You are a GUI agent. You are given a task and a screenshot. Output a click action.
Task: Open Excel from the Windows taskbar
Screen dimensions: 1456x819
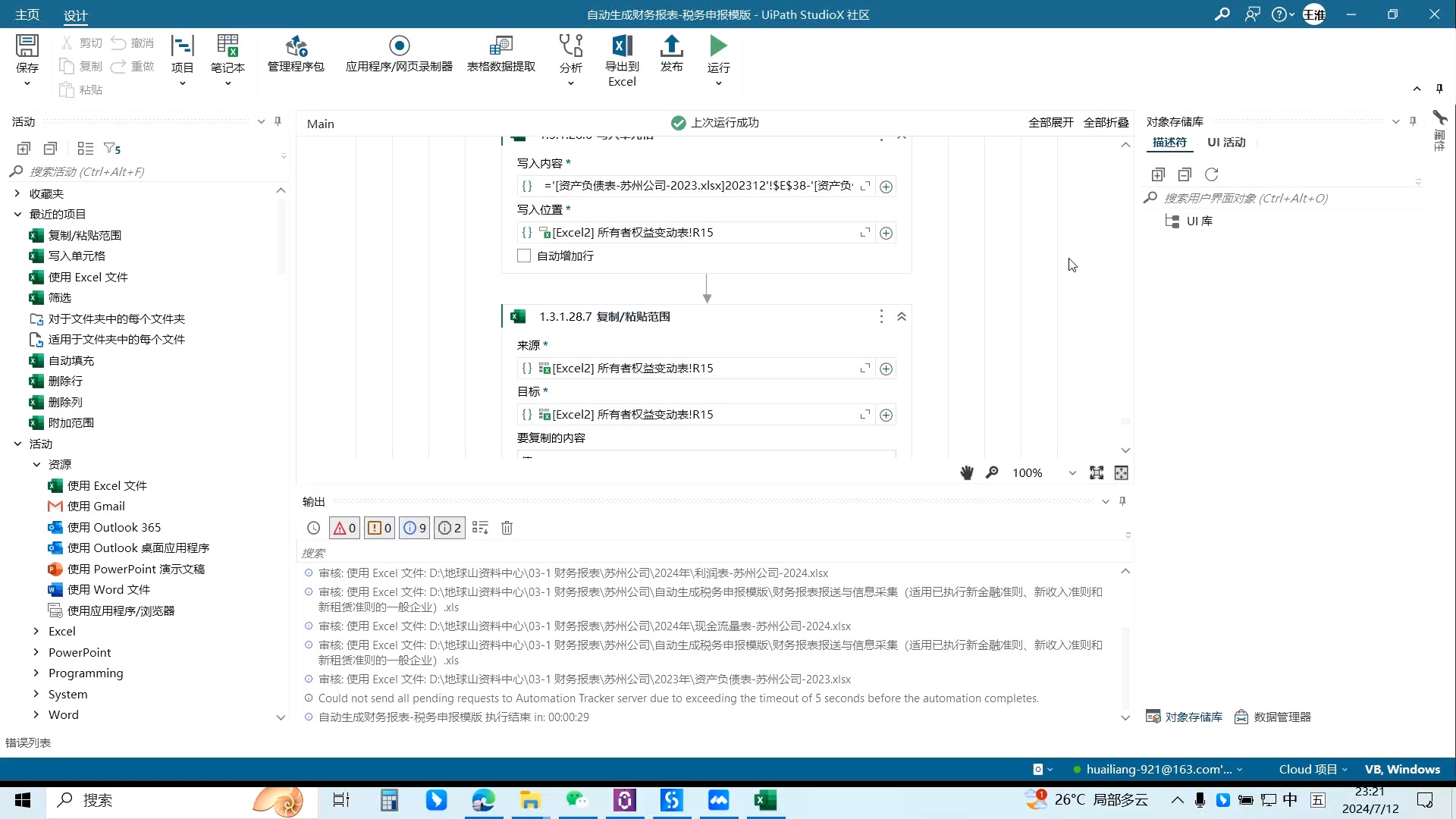[765, 800]
